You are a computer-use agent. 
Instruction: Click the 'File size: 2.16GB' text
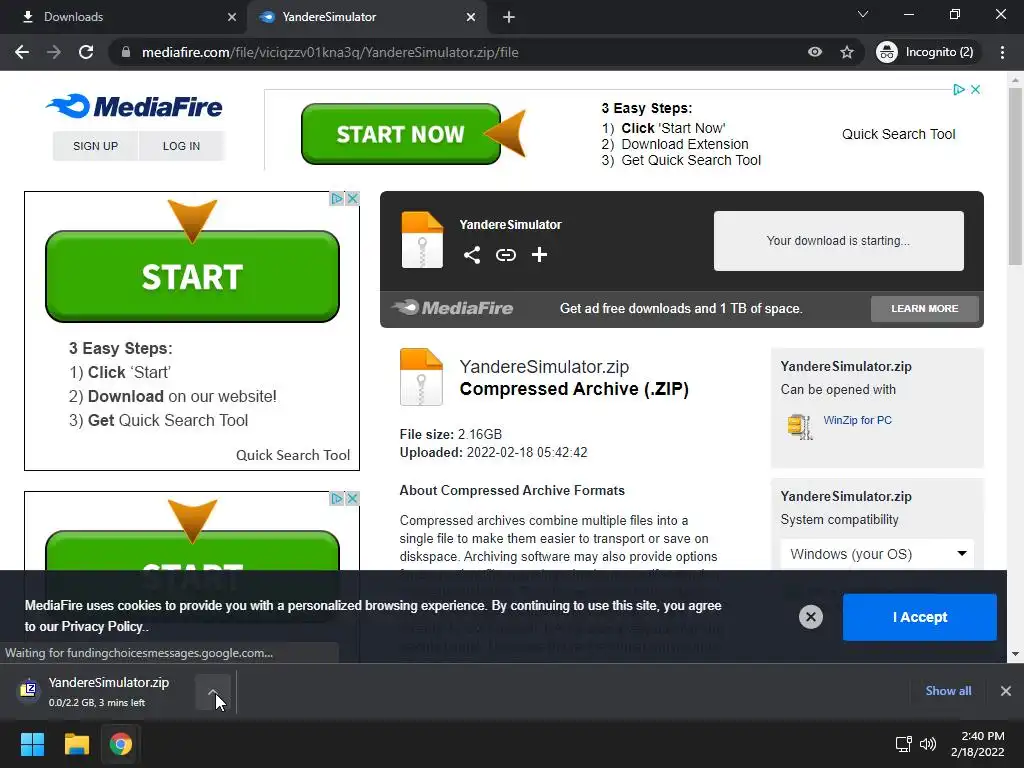click(451, 434)
